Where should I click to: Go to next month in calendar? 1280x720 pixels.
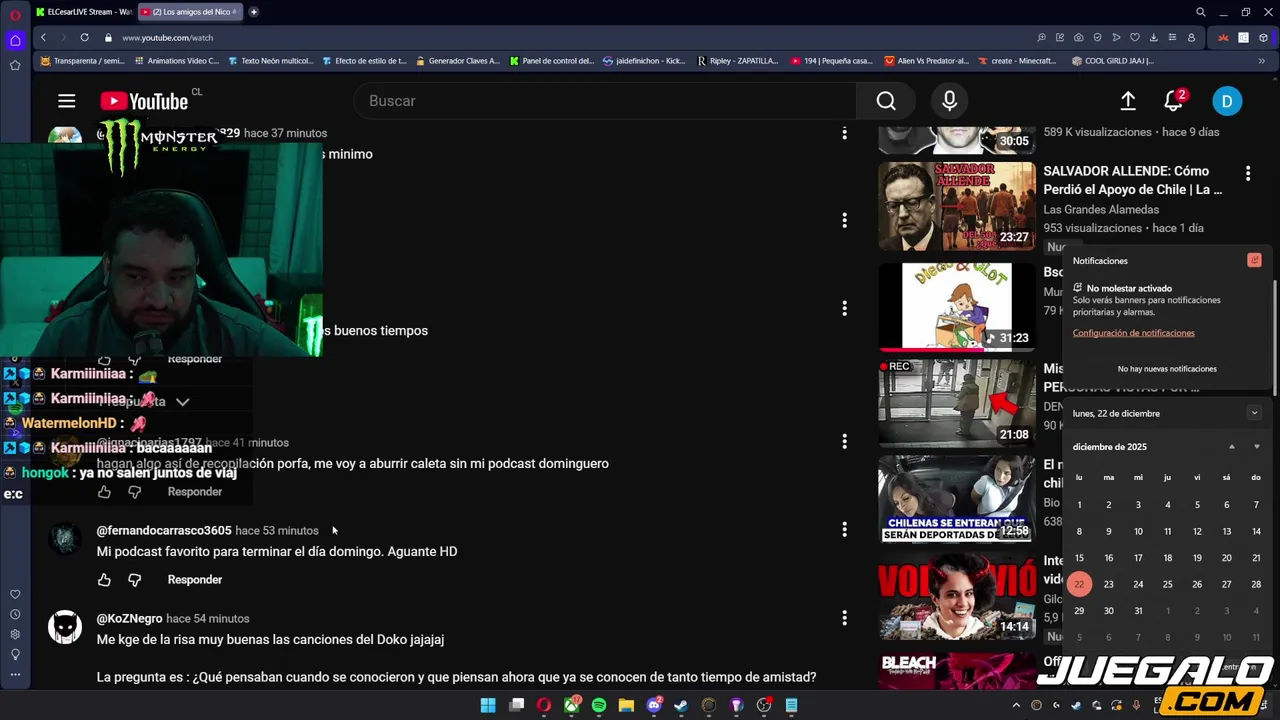pos(1257,447)
